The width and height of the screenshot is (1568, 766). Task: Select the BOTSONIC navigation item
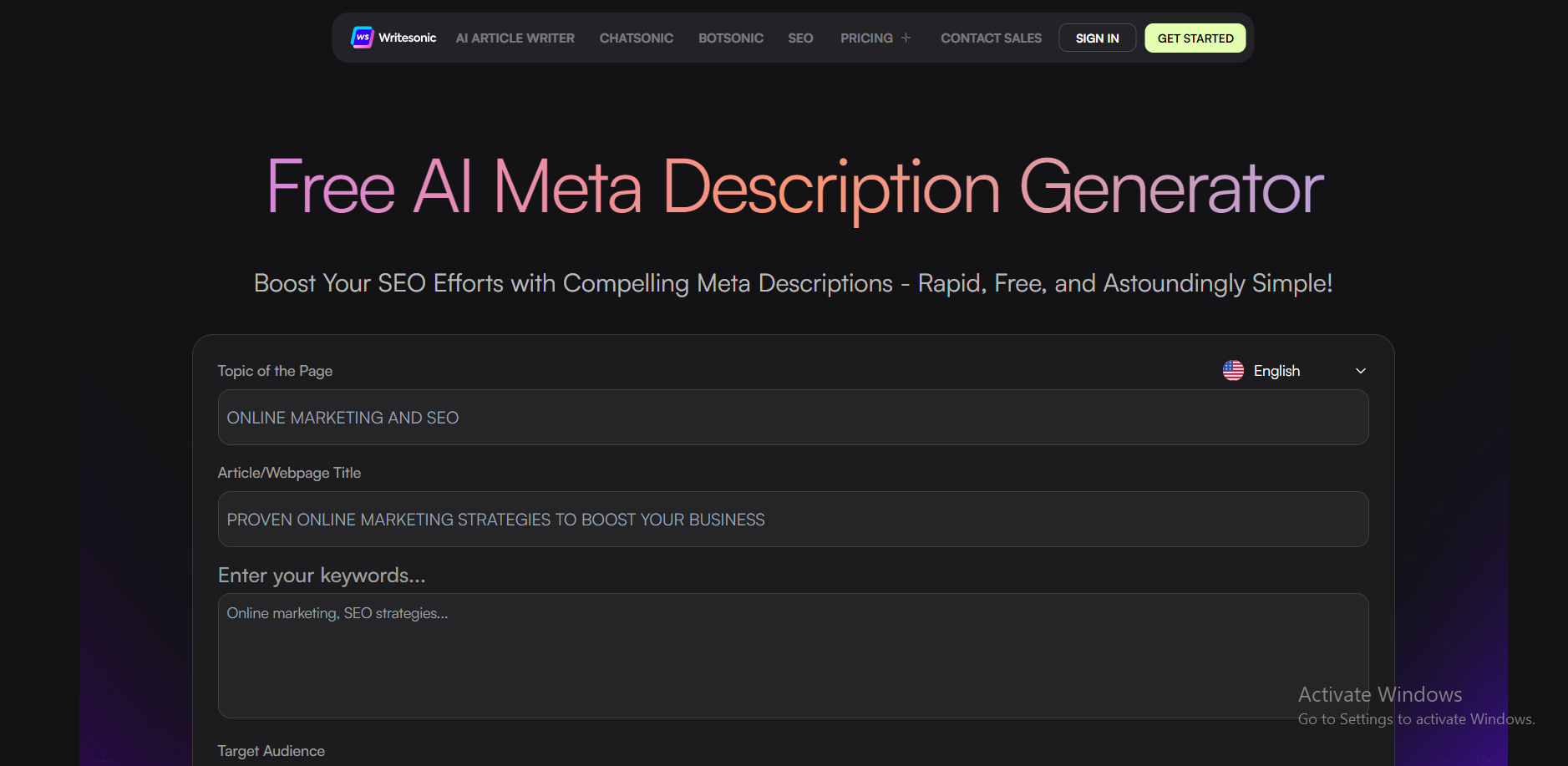[x=730, y=38]
